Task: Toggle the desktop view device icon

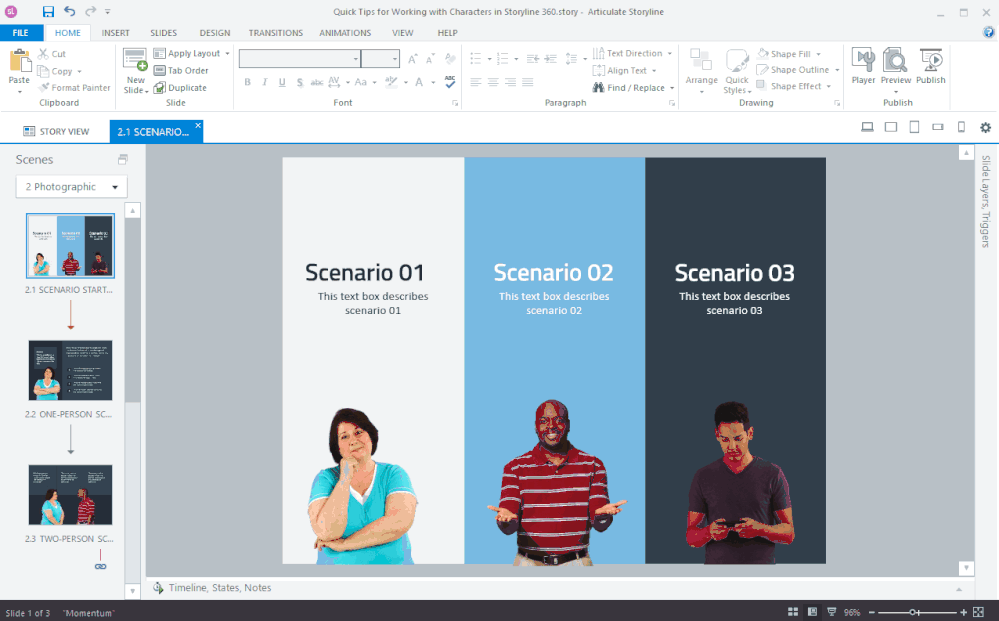Action: 867,127
